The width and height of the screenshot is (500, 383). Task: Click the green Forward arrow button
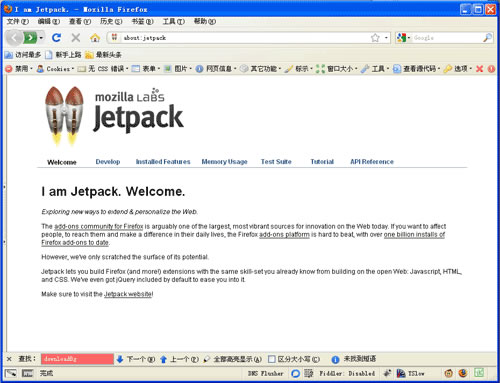30,38
